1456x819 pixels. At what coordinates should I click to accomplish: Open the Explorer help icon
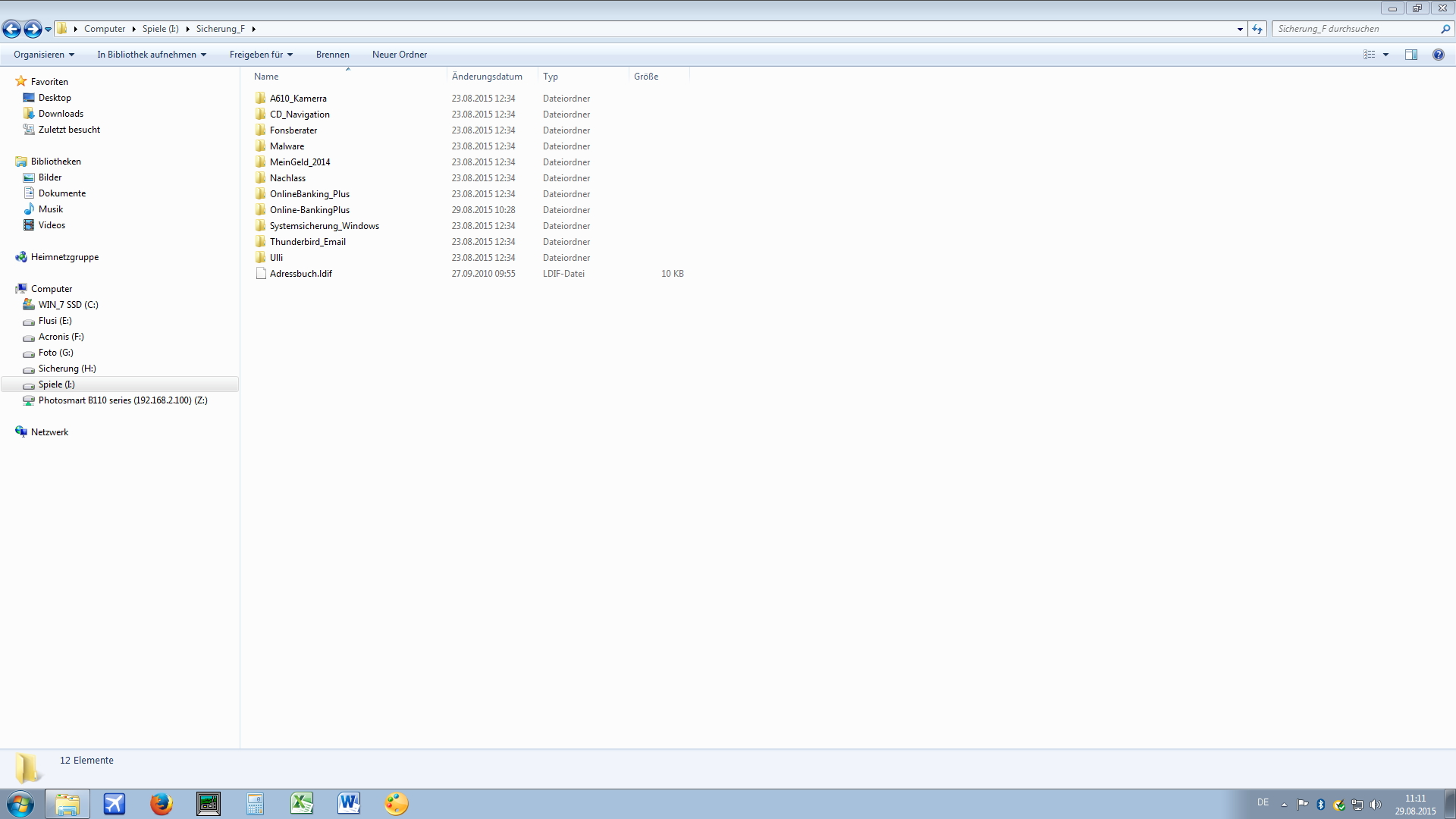(x=1438, y=55)
